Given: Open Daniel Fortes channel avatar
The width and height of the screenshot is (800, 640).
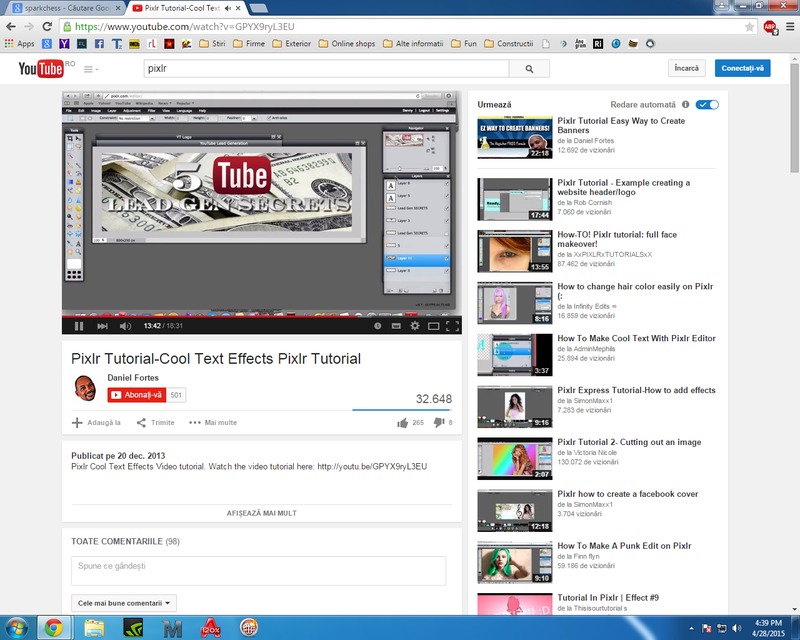Looking at the screenshot, I should coord(85,388).
